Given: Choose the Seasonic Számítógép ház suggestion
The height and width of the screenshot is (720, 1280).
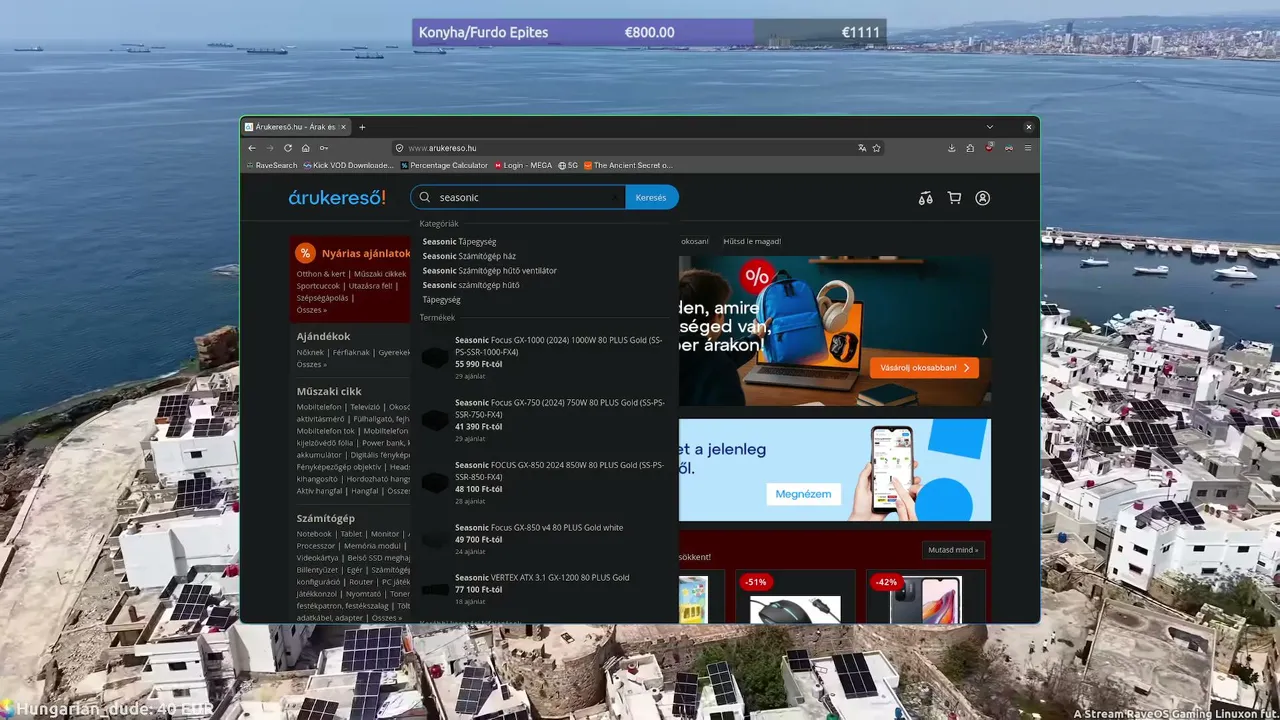Looking at the screenshot, I should tap(469, 256).
